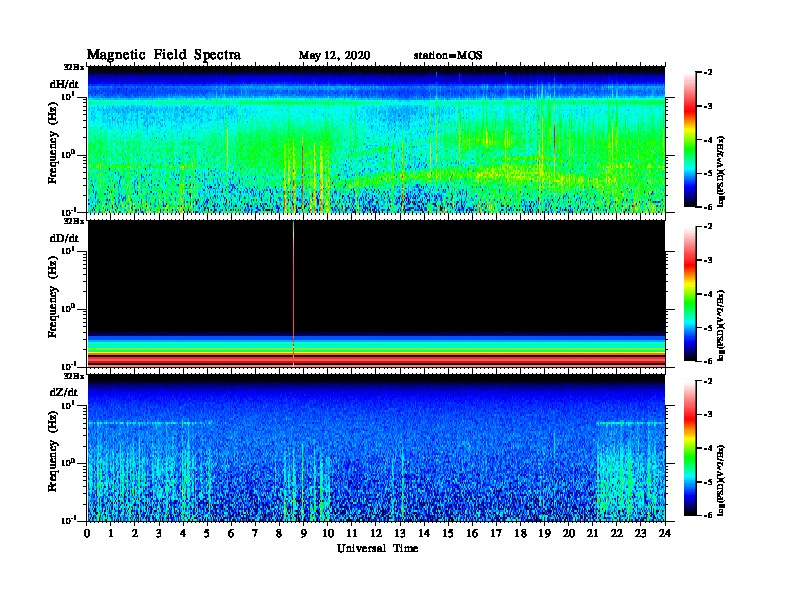This screenshot has height=612, width=792.
Task: Click the hour 15 tick label
Action: point(448,533)
